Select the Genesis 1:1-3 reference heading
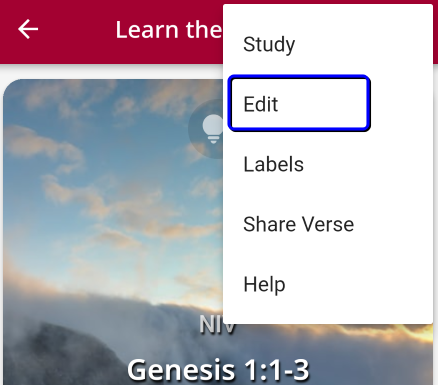The height and width of the screenshot is (385, 438). tap(218, 369)
